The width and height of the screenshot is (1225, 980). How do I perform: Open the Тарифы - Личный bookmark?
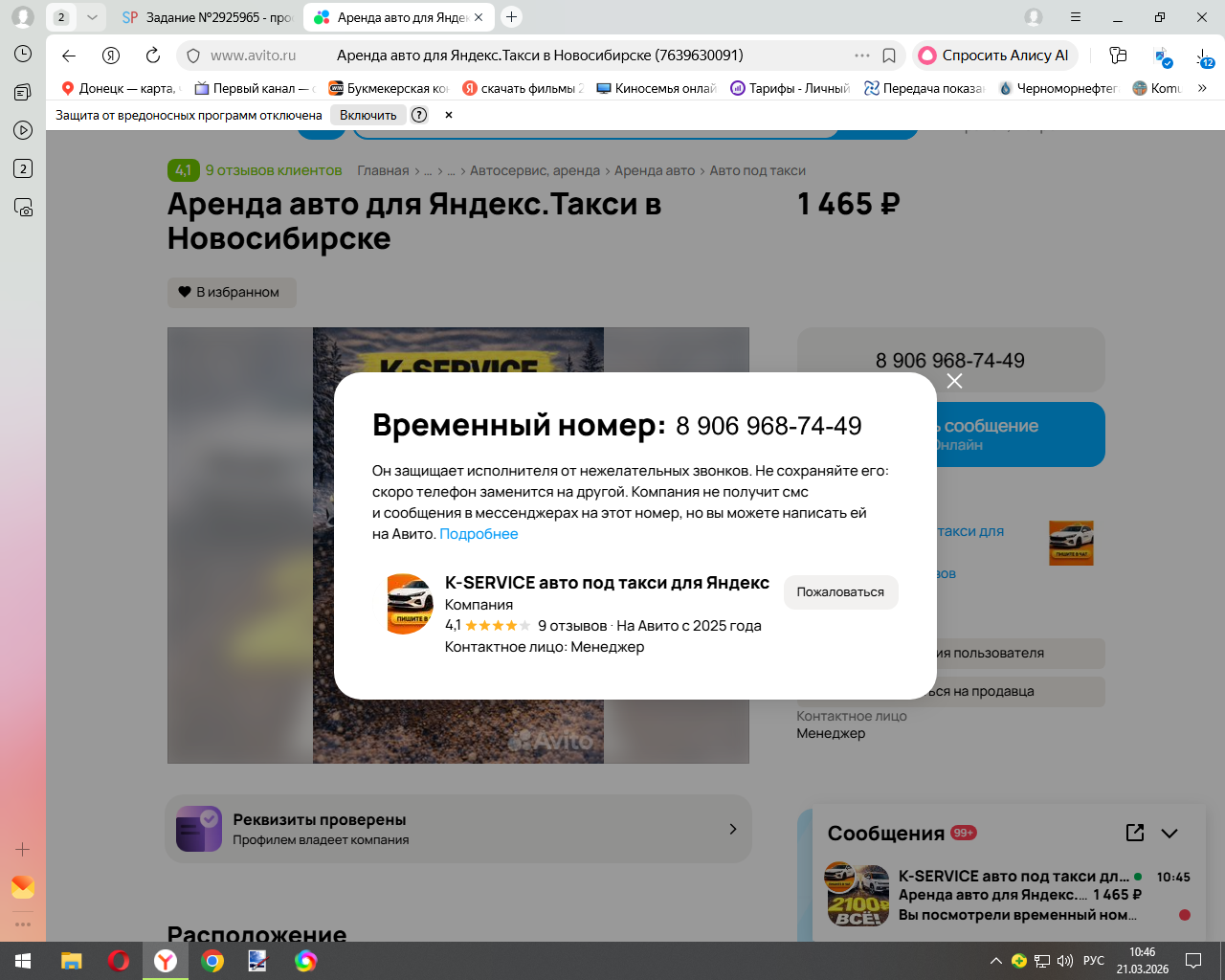click(x=791, y=88)
